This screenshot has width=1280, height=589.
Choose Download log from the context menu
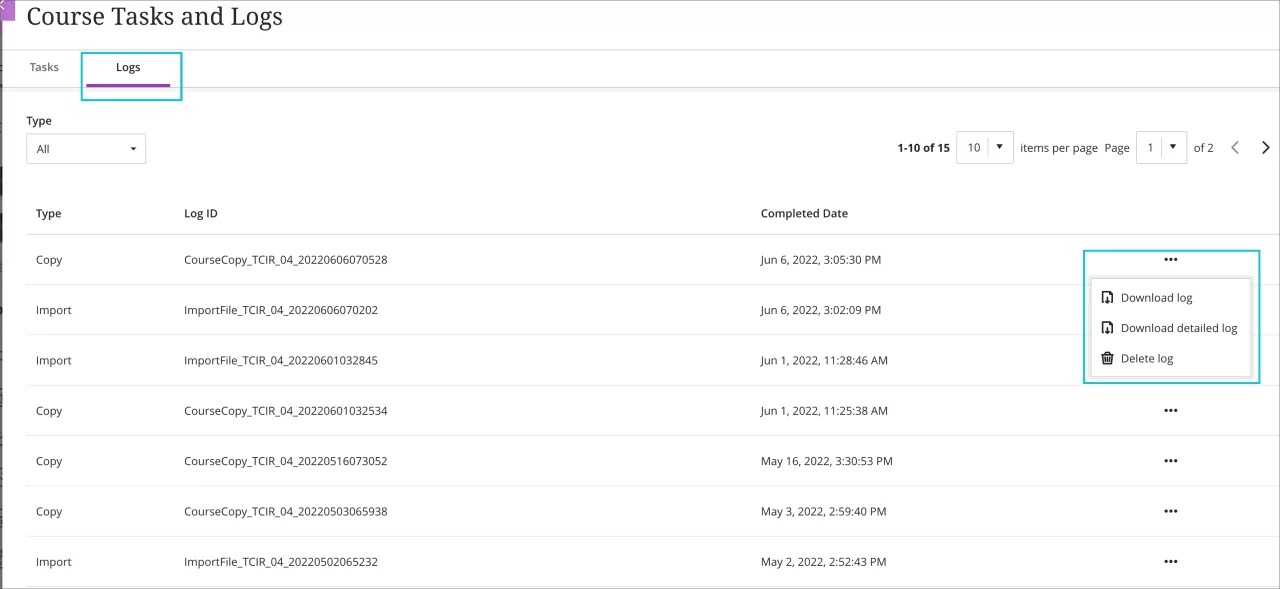[1156, 297]
